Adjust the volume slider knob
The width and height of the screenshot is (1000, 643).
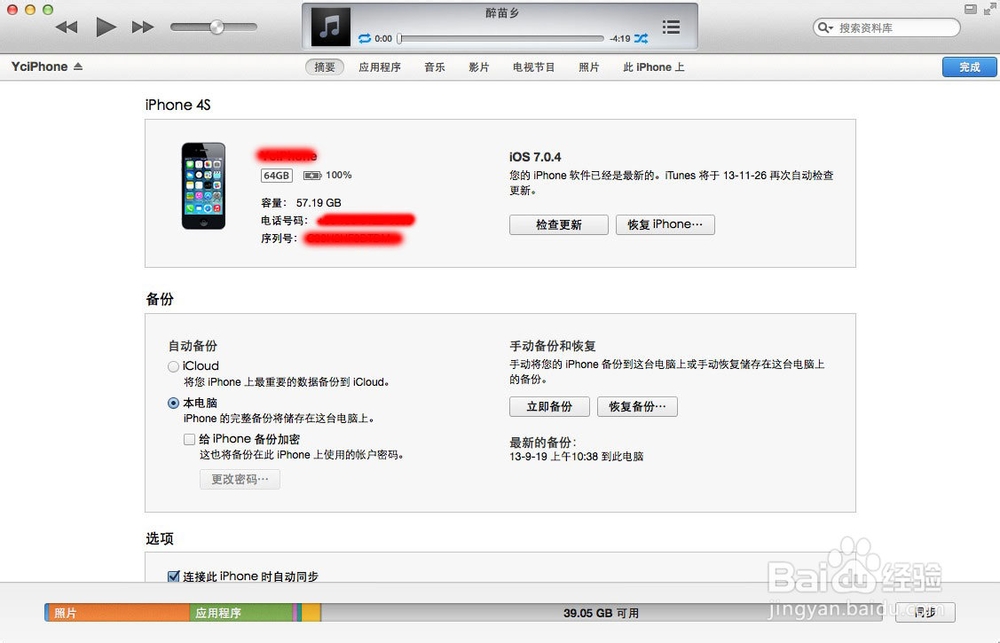point(217,27)
